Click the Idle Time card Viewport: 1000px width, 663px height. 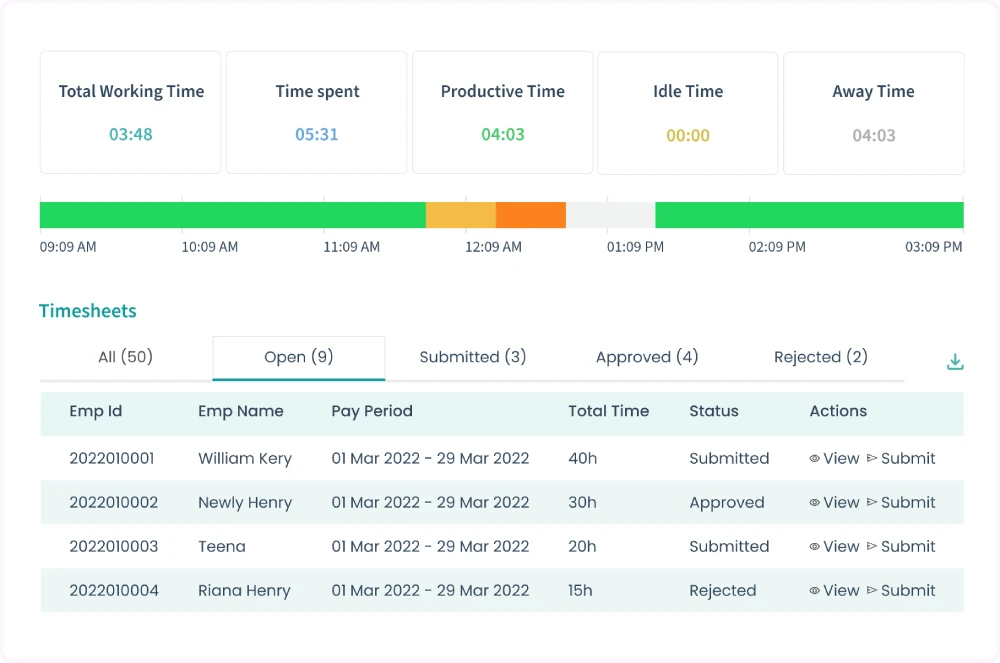688,113
